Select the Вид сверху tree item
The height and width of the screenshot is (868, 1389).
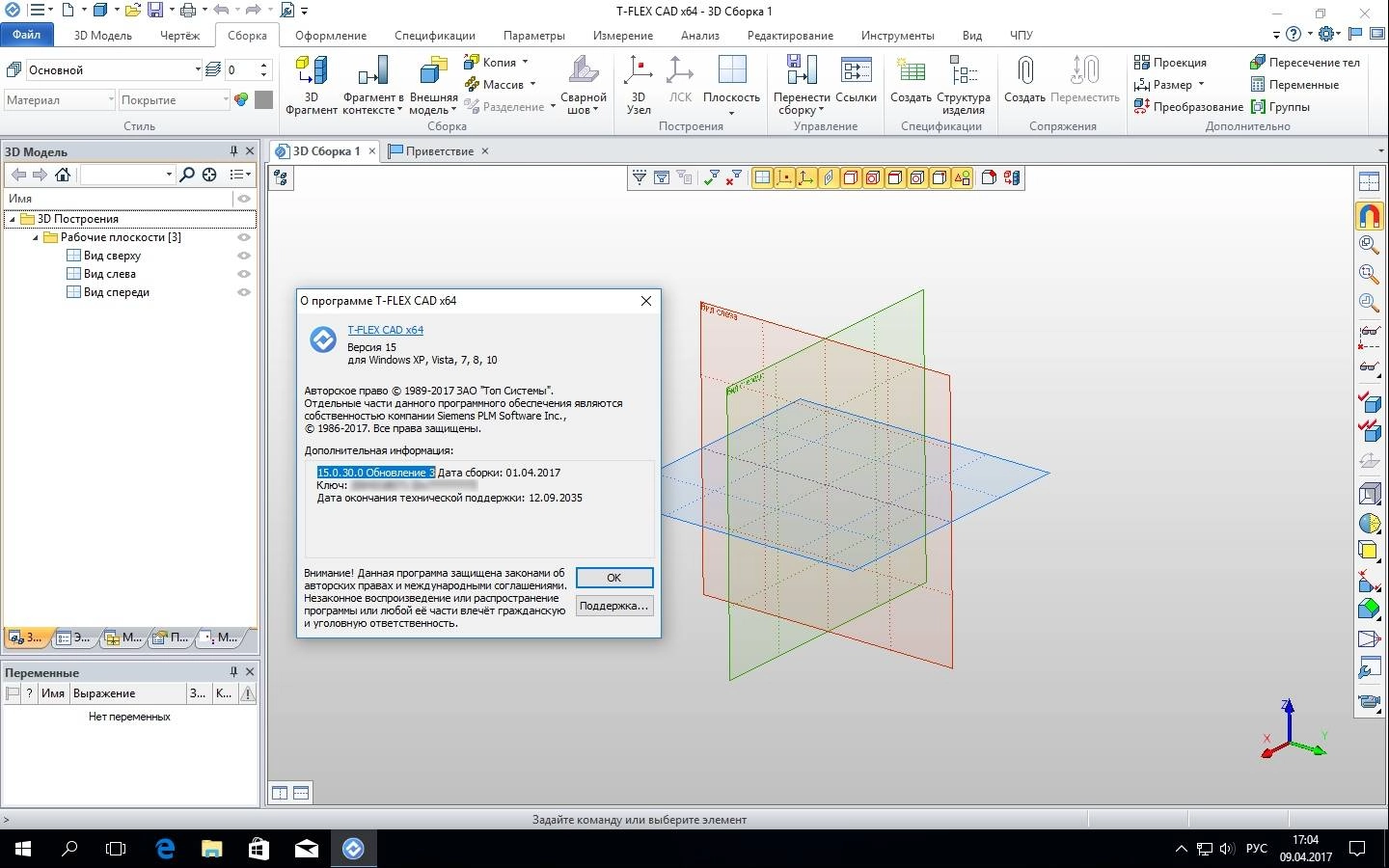click(112, 256)
